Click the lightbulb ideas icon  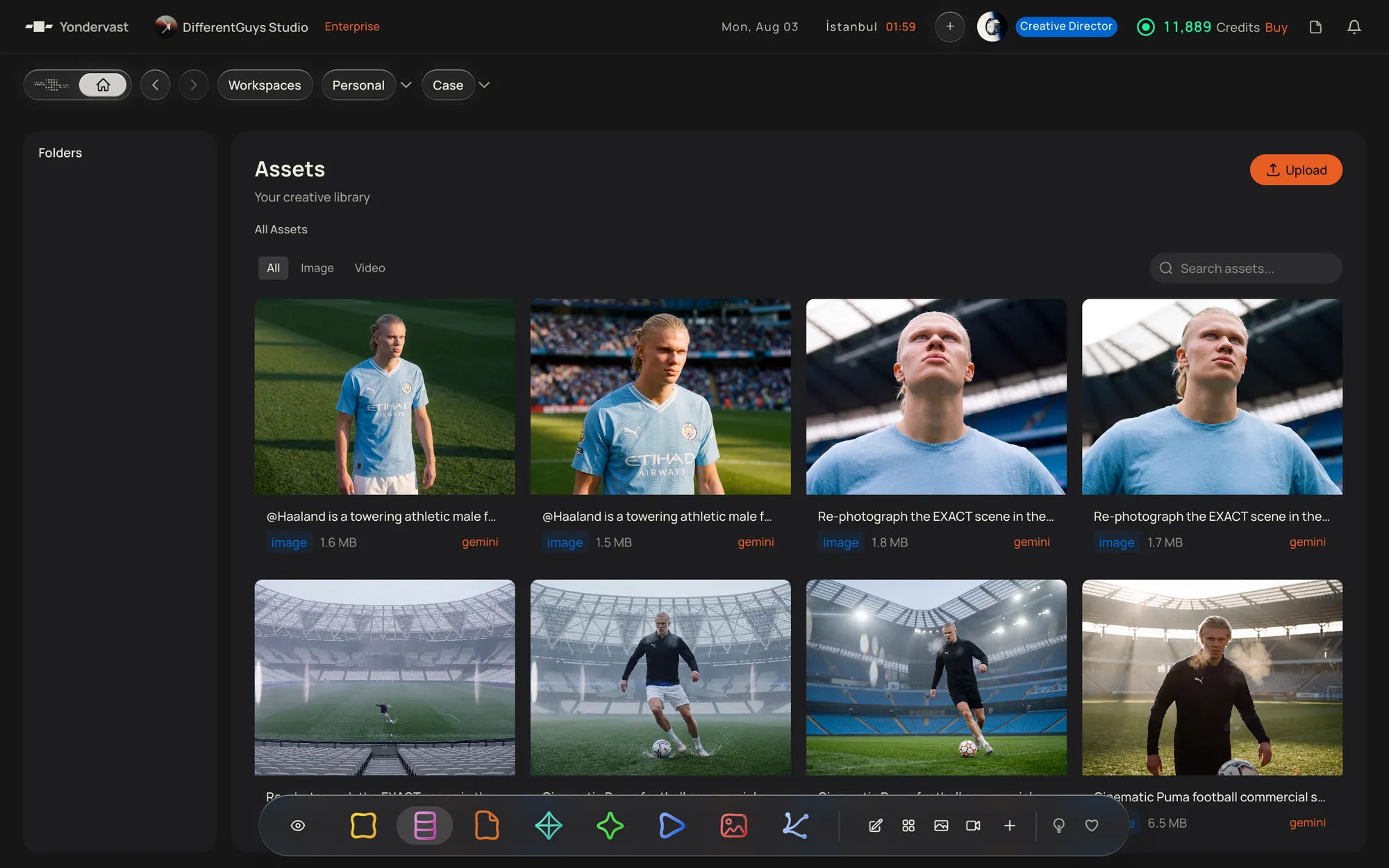pos(1059,826)
